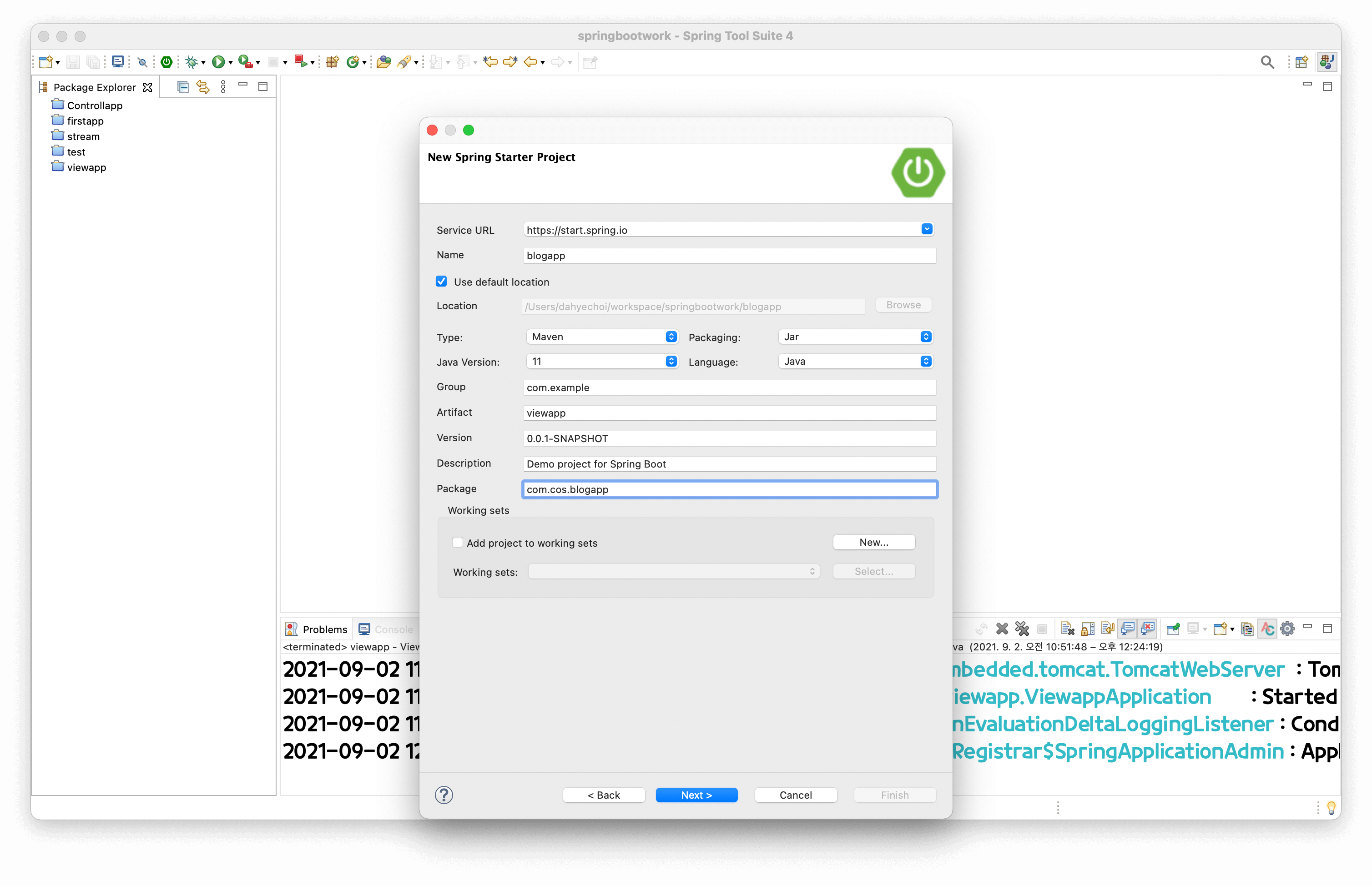
Task: Open the console terminal icon in main toolbar
Action: [x=118, y=62]
